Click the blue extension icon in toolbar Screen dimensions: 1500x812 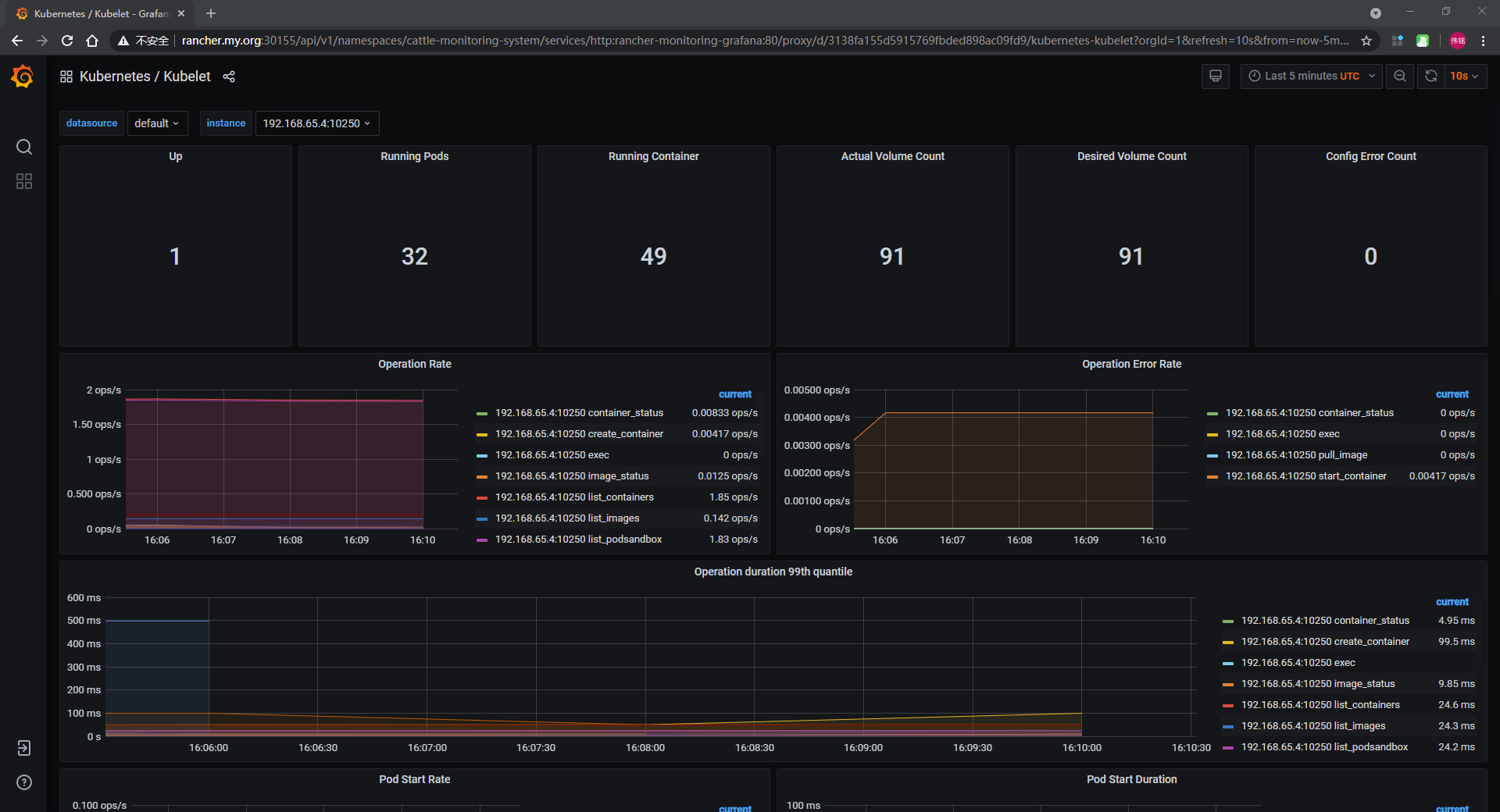1398,41
